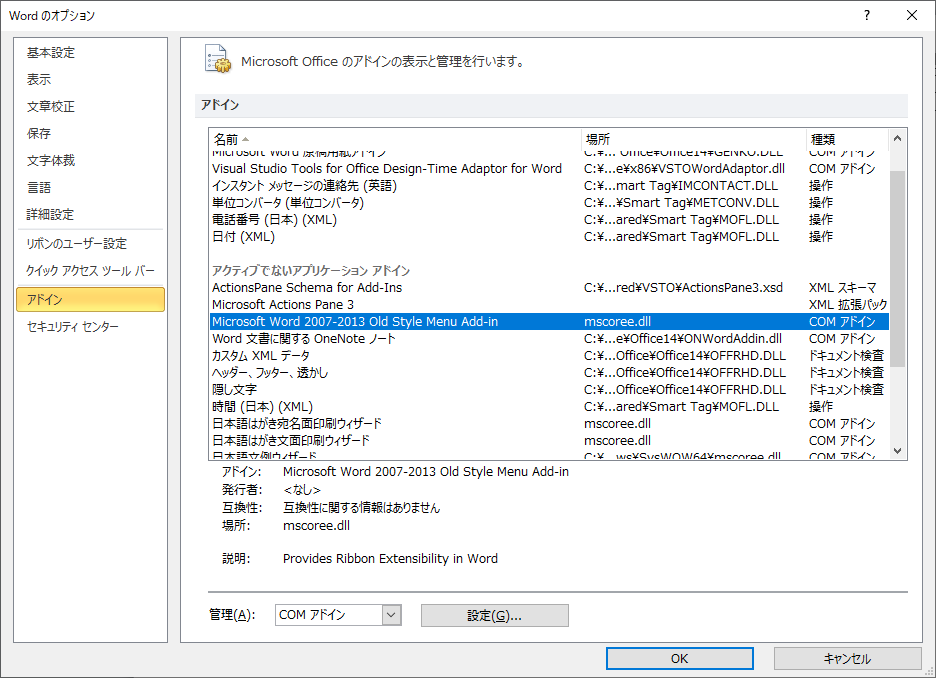The width and height of the screenshot is (936, 678).
Task: Confirm with the OK button
Action: 679,658
